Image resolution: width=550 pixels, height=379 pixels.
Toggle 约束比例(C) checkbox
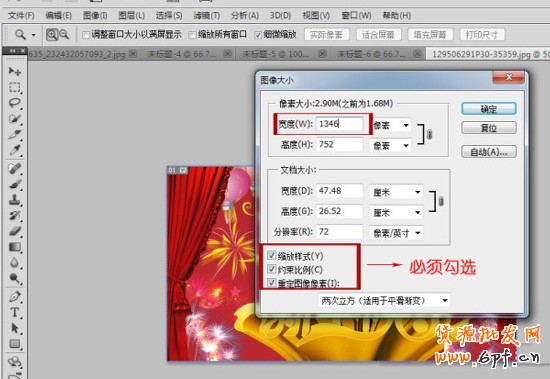pyautogui.click(x=271, y=269)
